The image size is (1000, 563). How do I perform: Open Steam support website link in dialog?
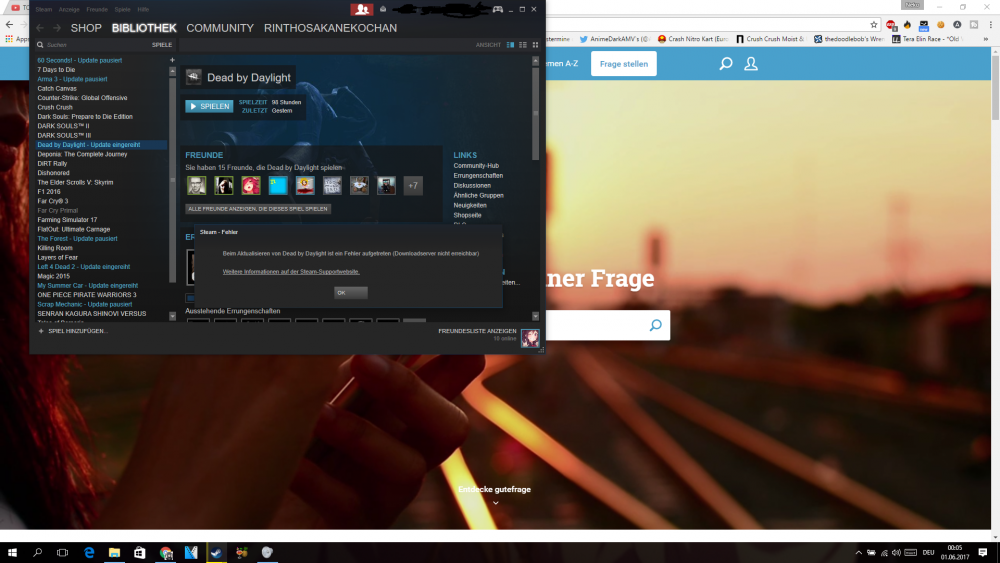pyautogui.click(x=291, y=272)
